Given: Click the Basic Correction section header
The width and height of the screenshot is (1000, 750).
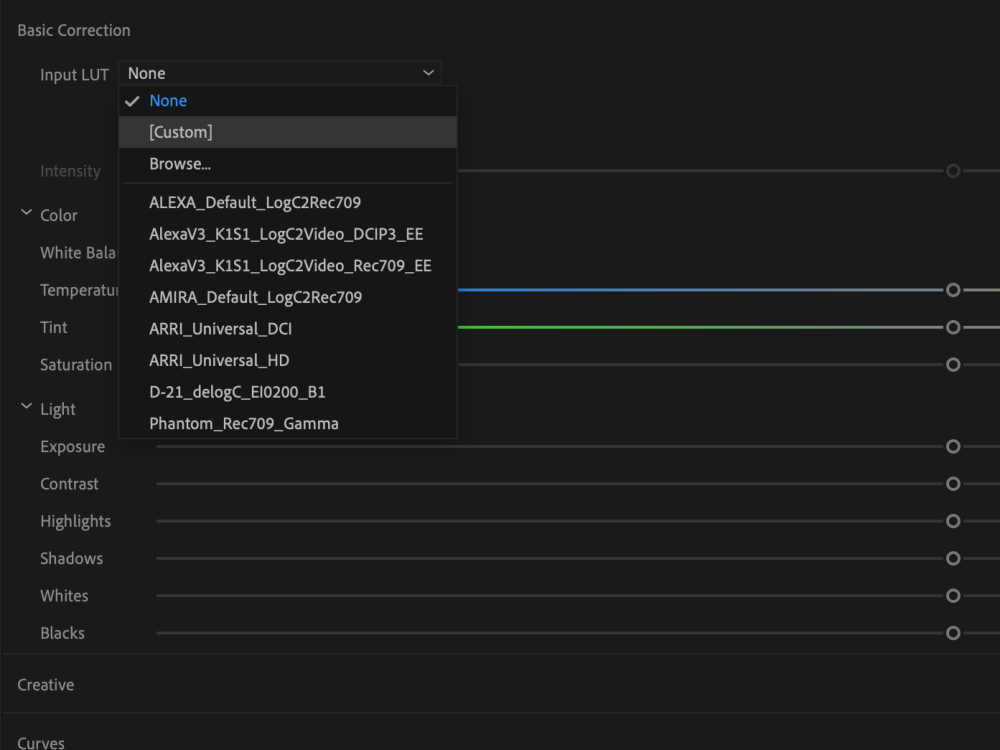Looking at the screenshot, I should [x=73, y=30].
